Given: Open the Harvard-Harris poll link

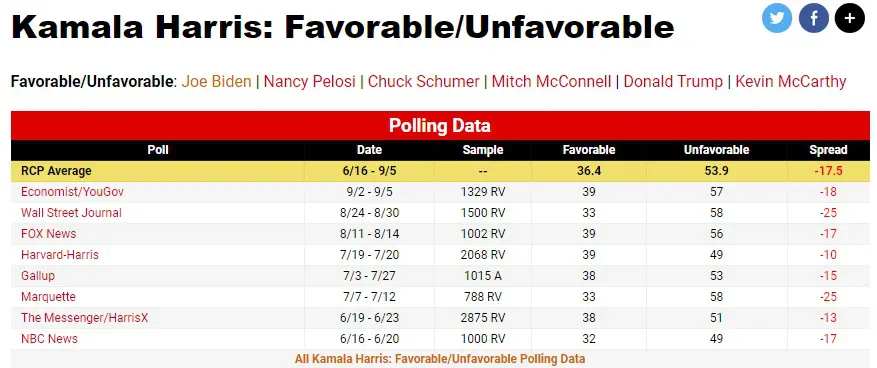Looking at the screenshot, I should point(60,255).
